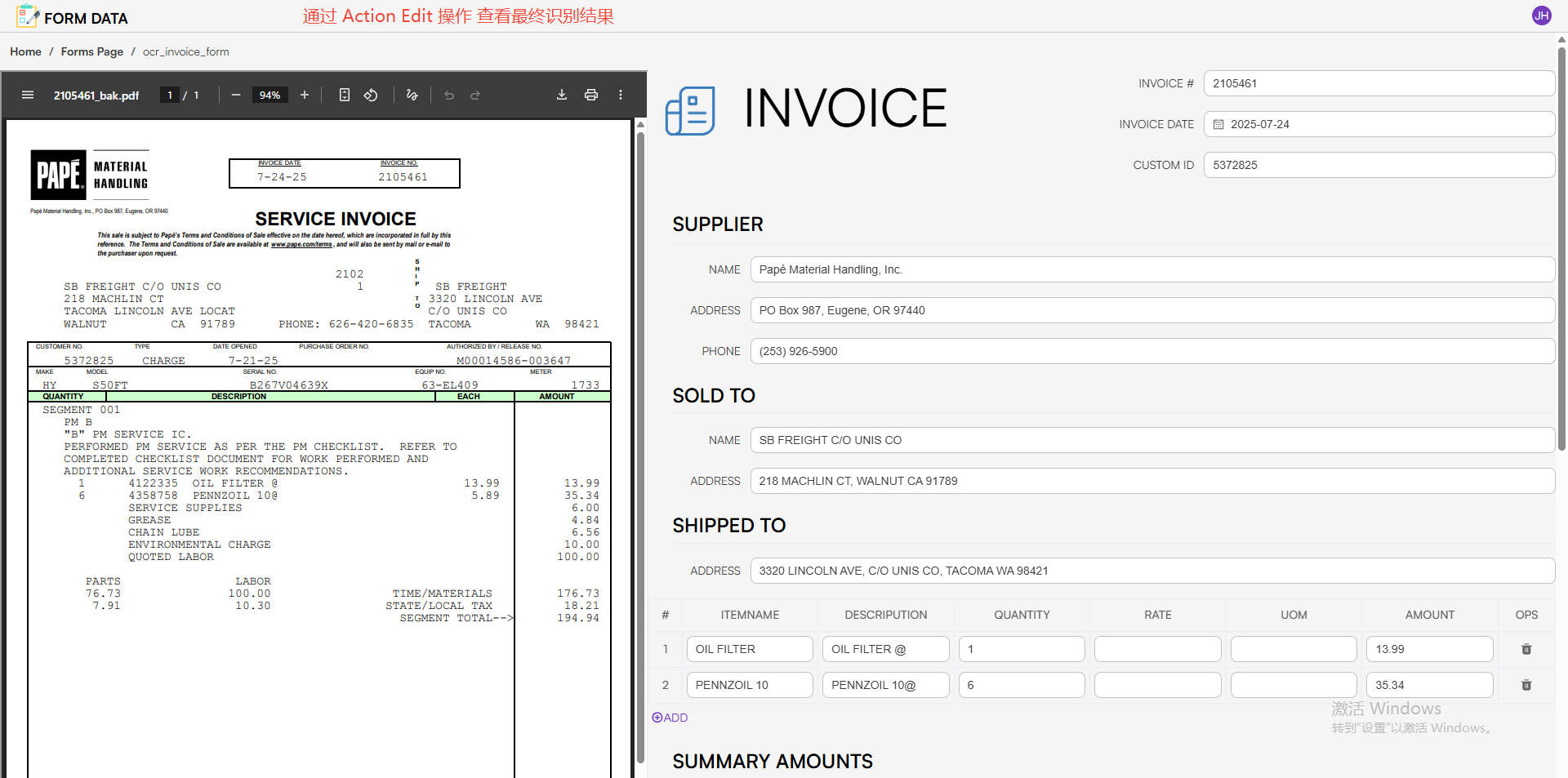Delete the PENNZOIL 10 line item row

pyautogui.click(x=1526, y=685)
